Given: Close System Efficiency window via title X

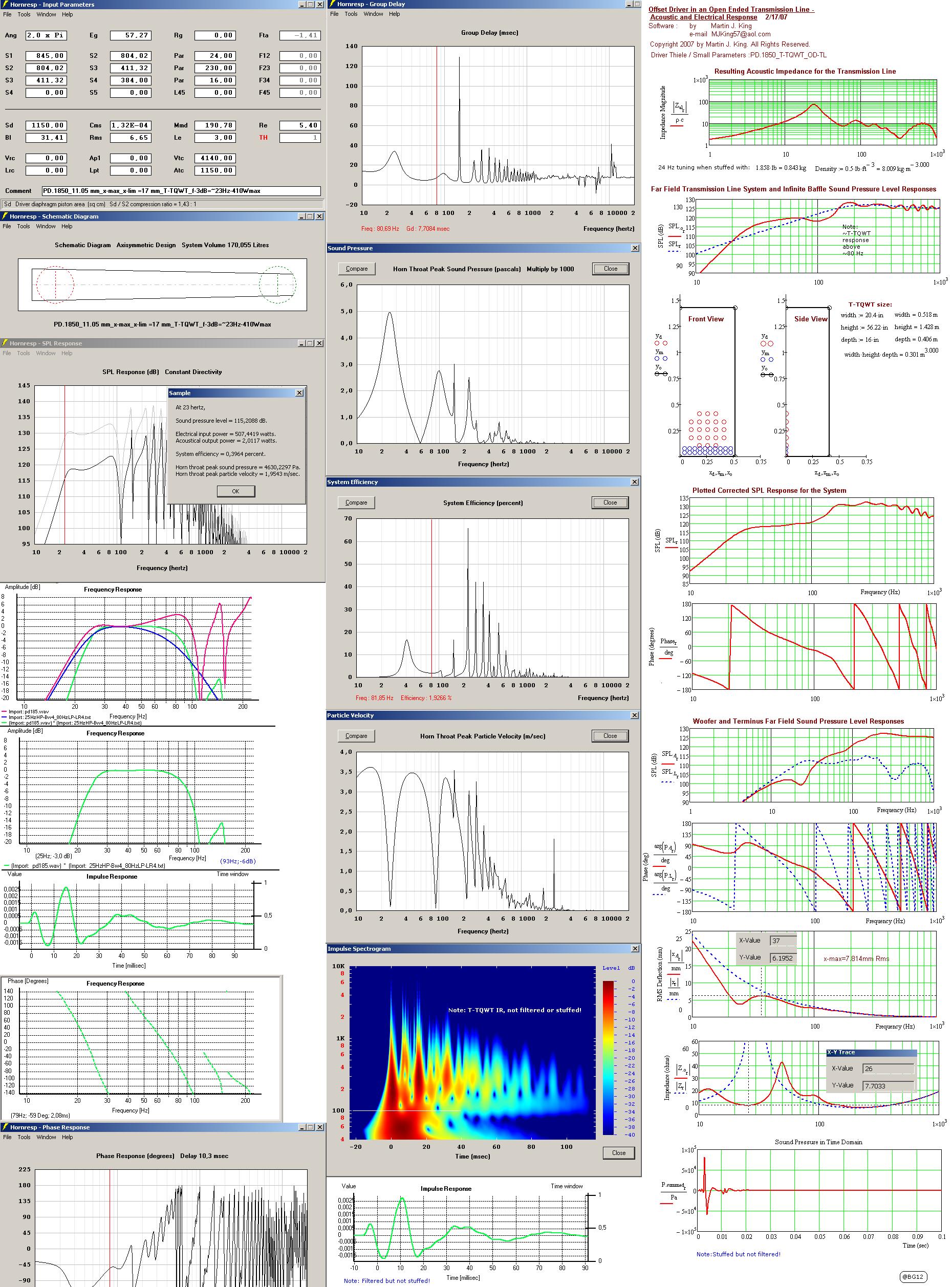Looking at the screenshot, I should [635, 482].
